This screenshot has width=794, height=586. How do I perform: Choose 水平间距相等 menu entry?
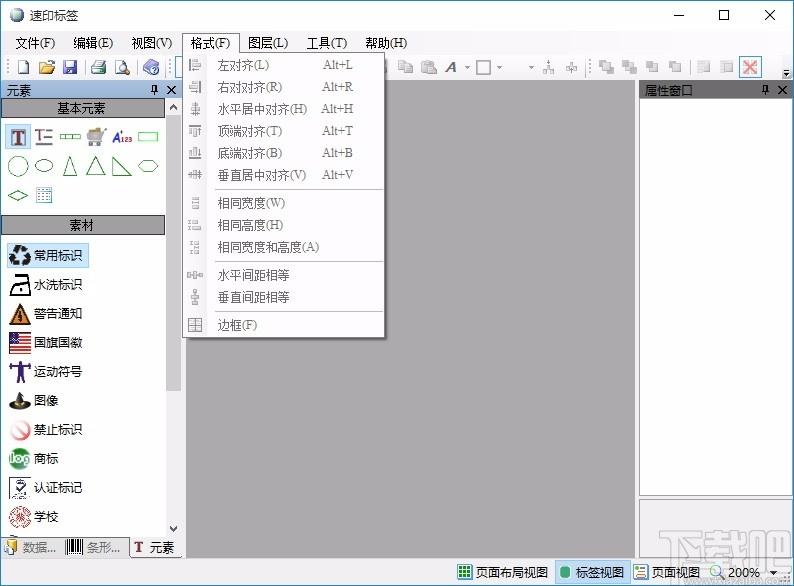click(x=283, y=275)
